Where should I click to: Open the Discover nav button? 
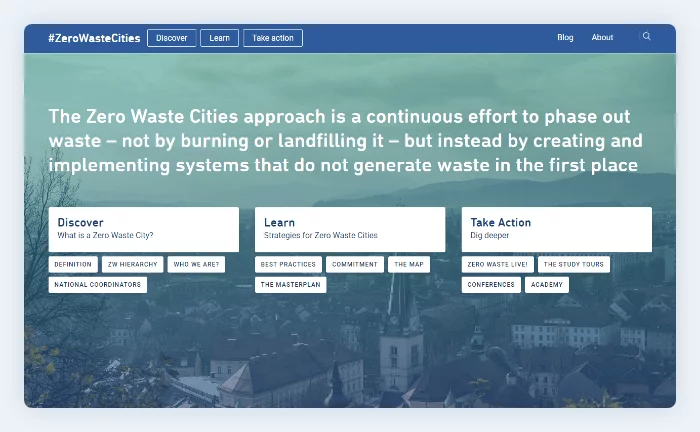tap(171, 38)
